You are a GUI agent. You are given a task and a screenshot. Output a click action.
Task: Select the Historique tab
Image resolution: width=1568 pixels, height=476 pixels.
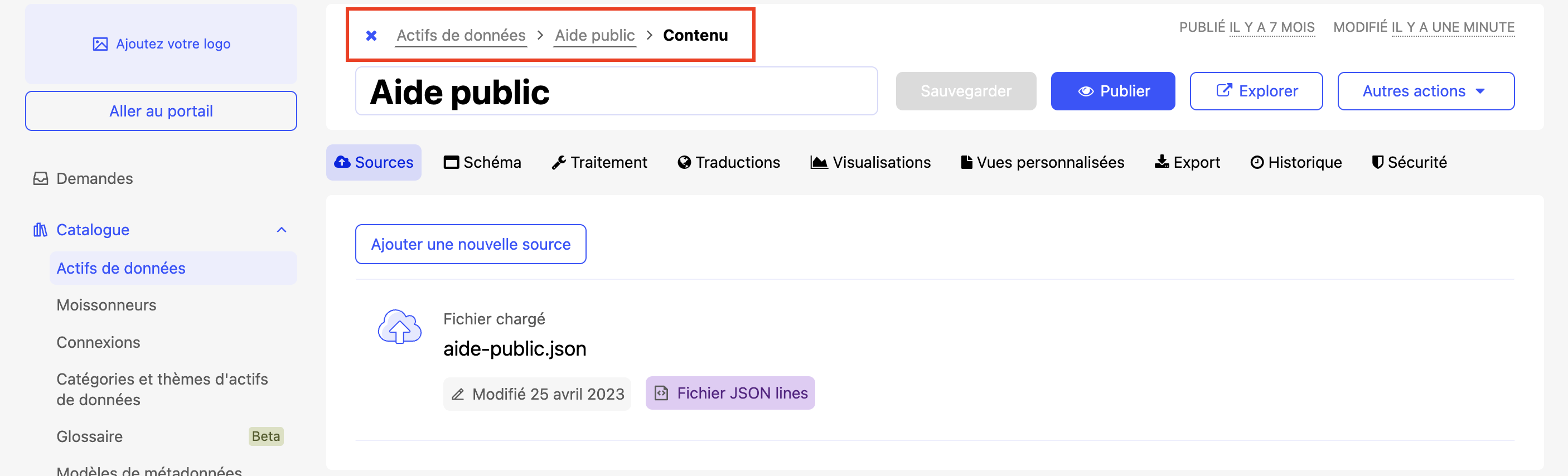[1295, 163]
